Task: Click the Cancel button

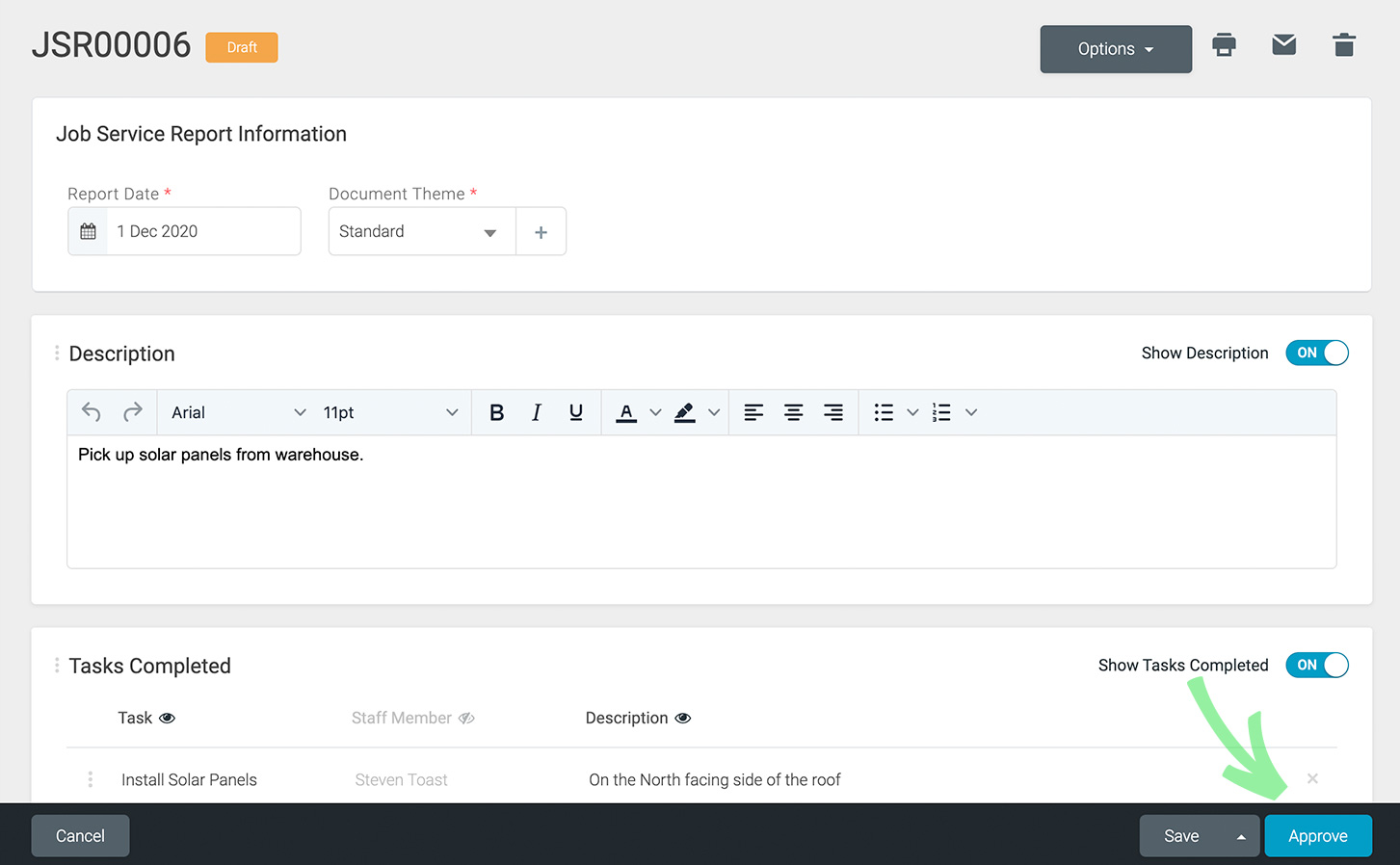Action: click(x=80, y=836)
